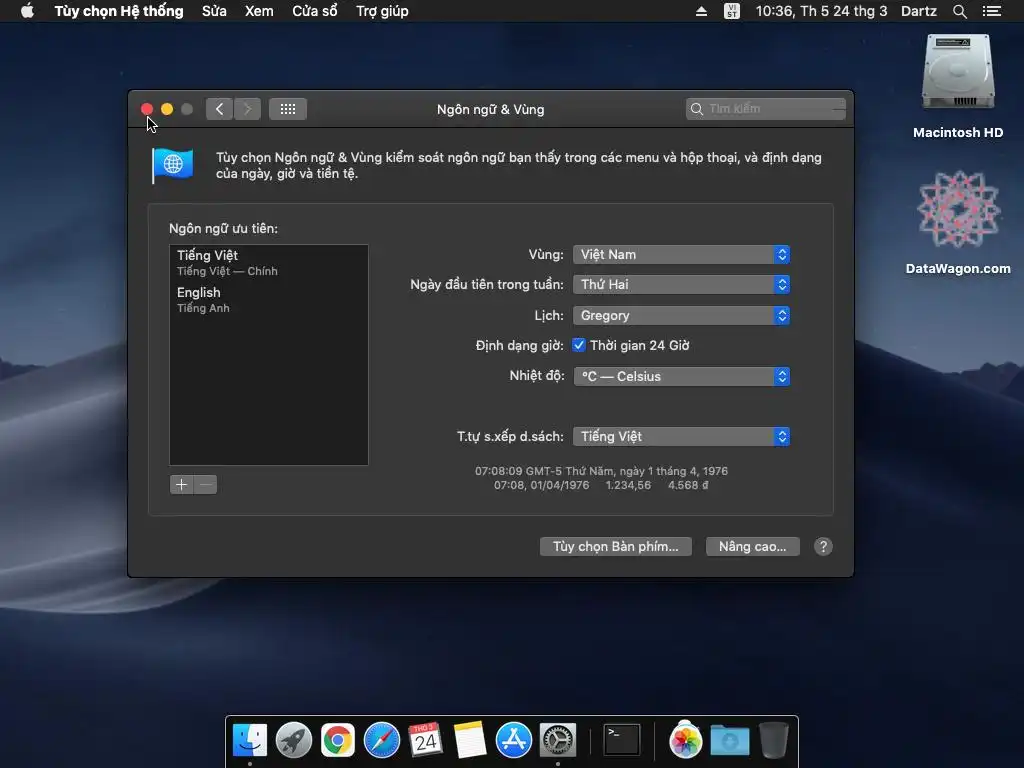Open the VI input source menu icon
The height and width of the screenshot is (768, 1024).
[x=732, y=11]
